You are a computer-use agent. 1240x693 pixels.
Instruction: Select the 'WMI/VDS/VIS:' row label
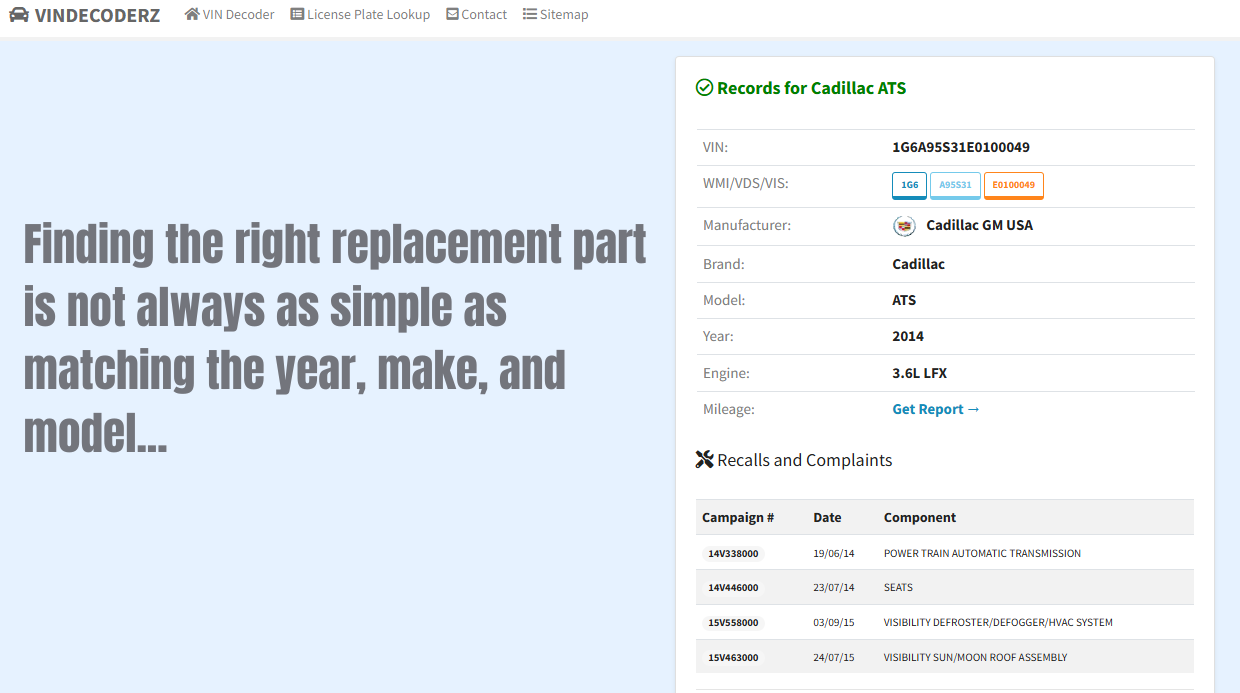(x=746, y=183)
